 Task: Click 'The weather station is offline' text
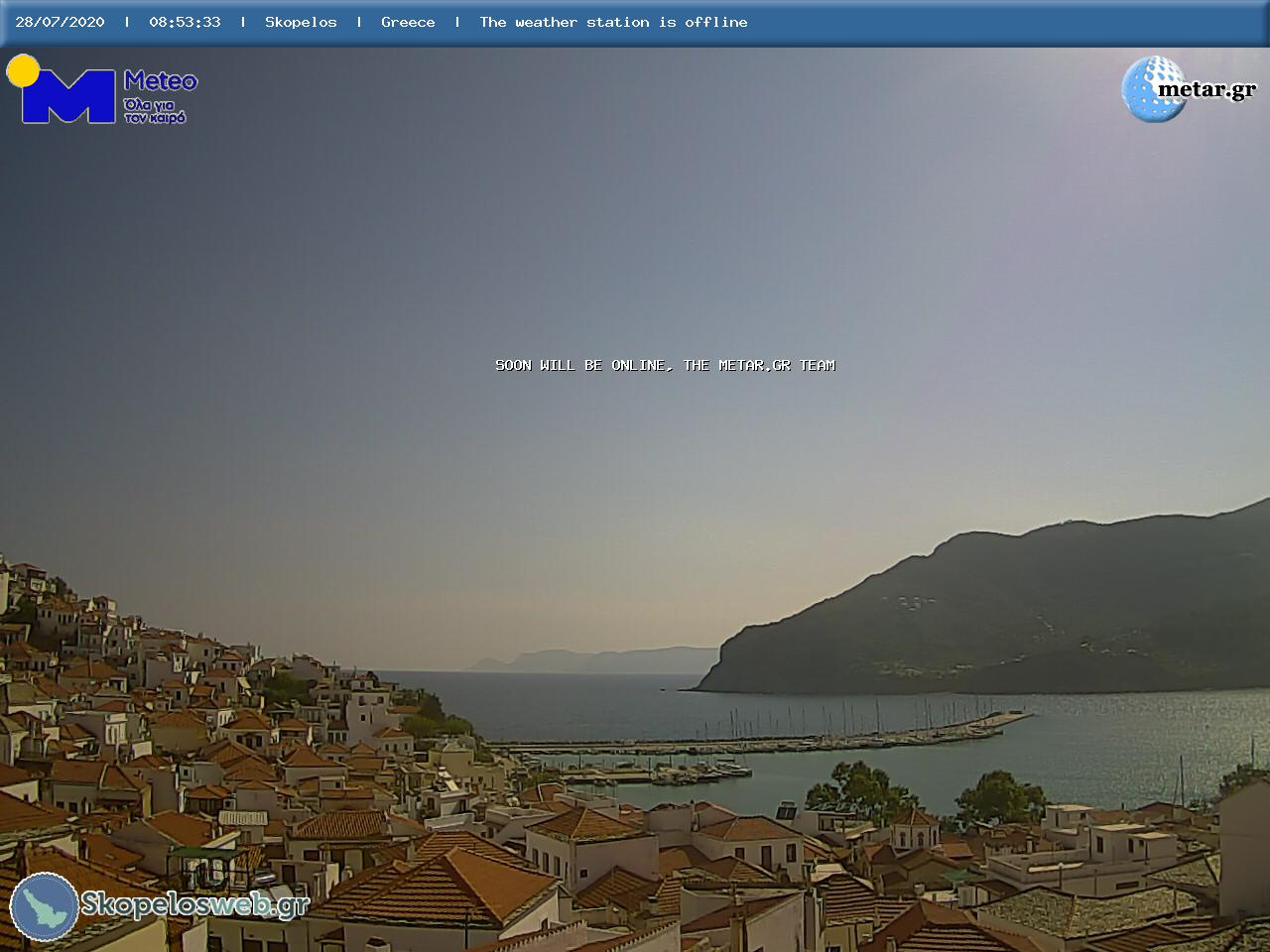click(x=613, y=22)
